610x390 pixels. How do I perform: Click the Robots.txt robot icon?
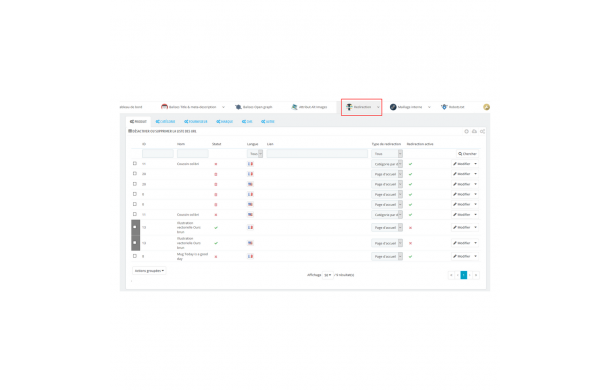(x=444, y=107)
